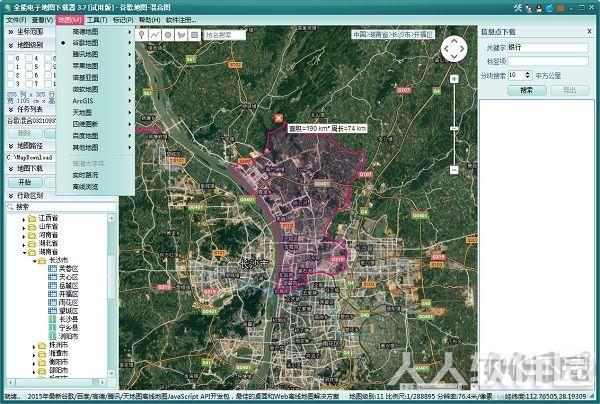
Task: Close the 信息点下载 panel
Action: [589, 32]
